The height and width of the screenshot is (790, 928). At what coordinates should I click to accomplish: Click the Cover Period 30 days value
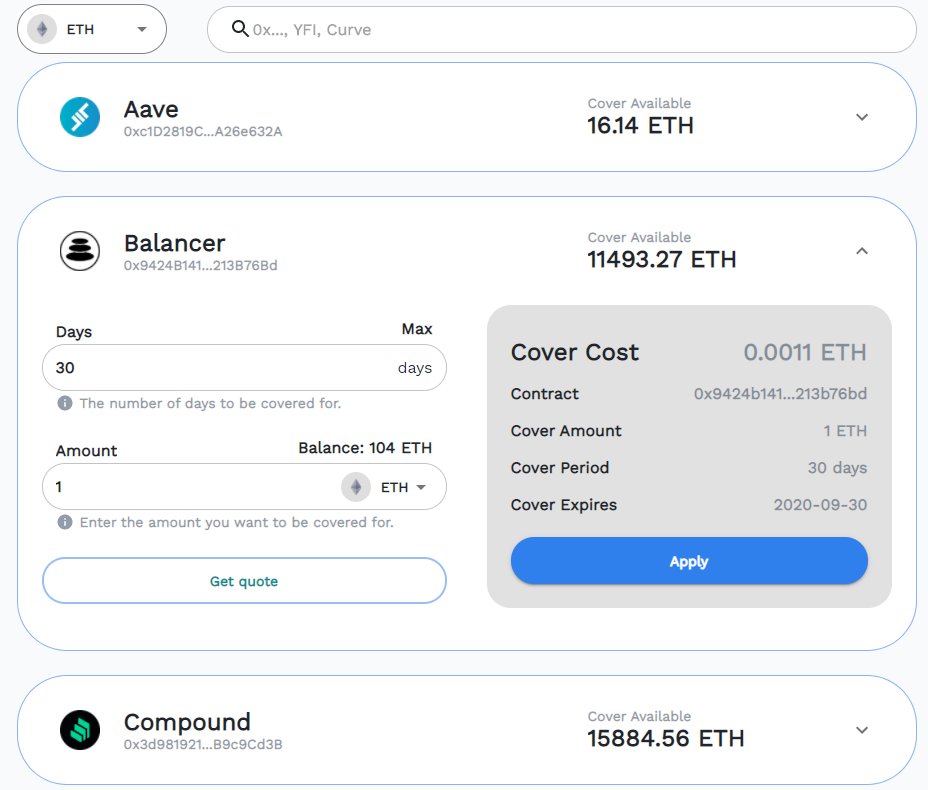(837, 467)
